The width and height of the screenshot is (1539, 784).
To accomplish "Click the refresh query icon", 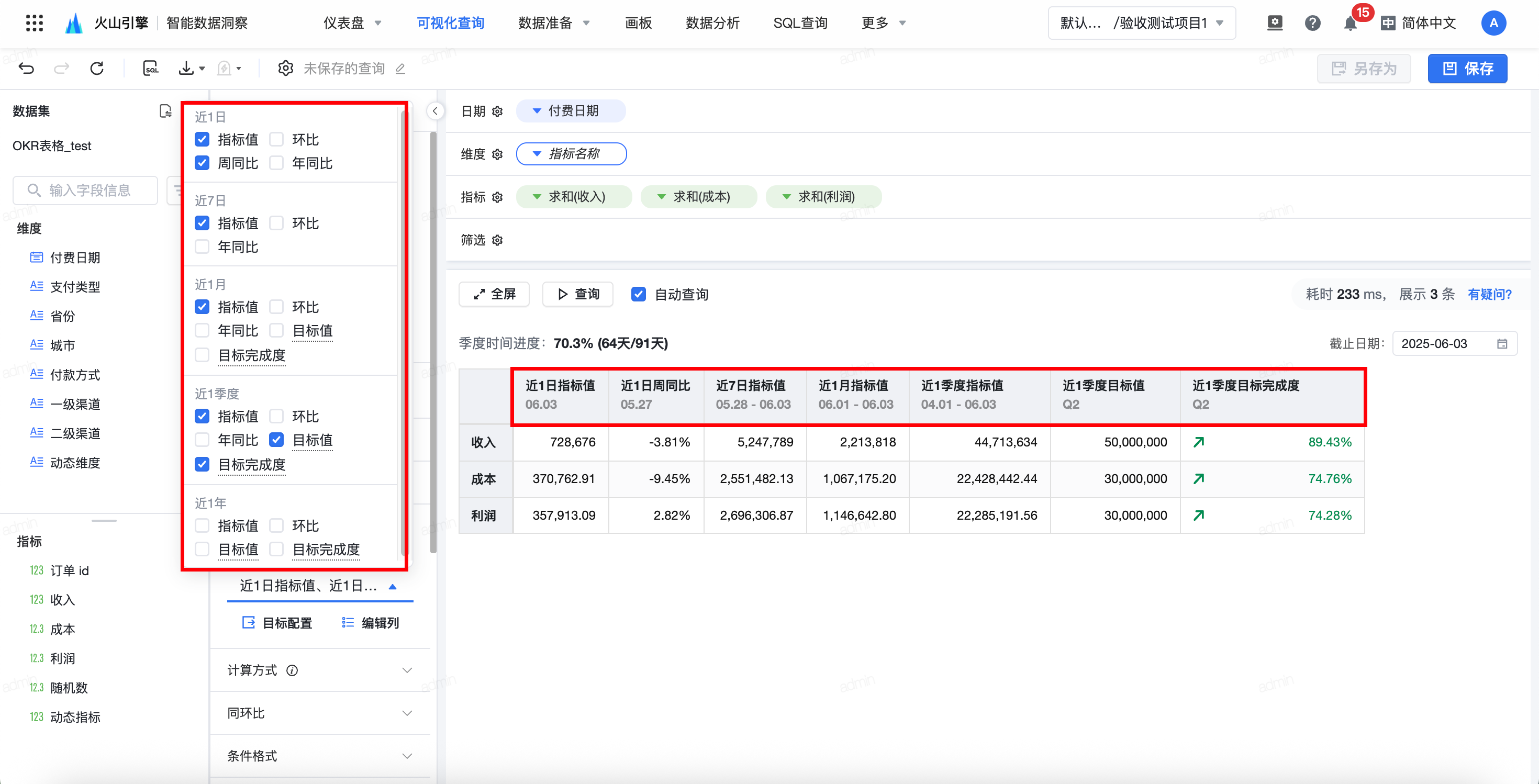I will click(x=97, y=68).
